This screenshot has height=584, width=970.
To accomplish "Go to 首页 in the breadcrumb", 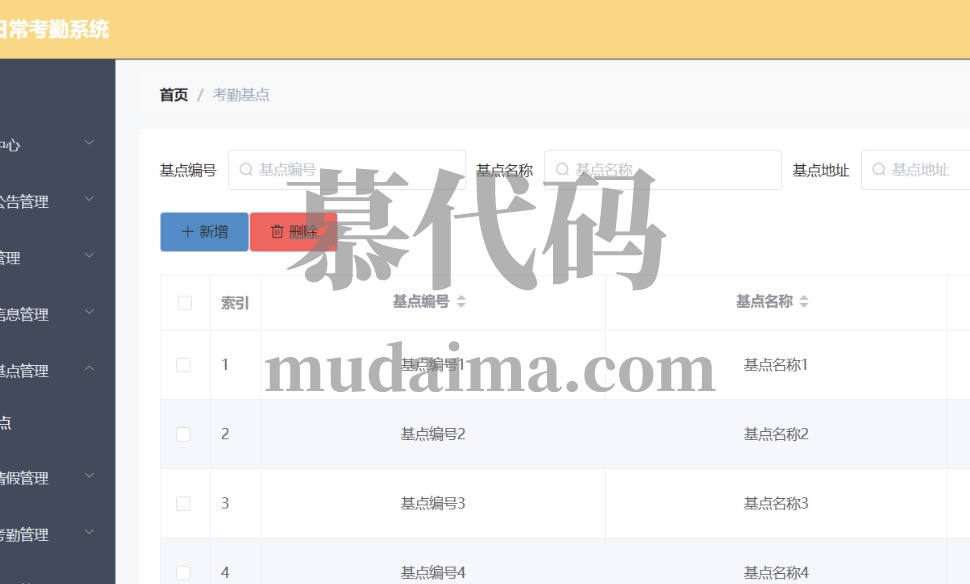I will 173,95.
